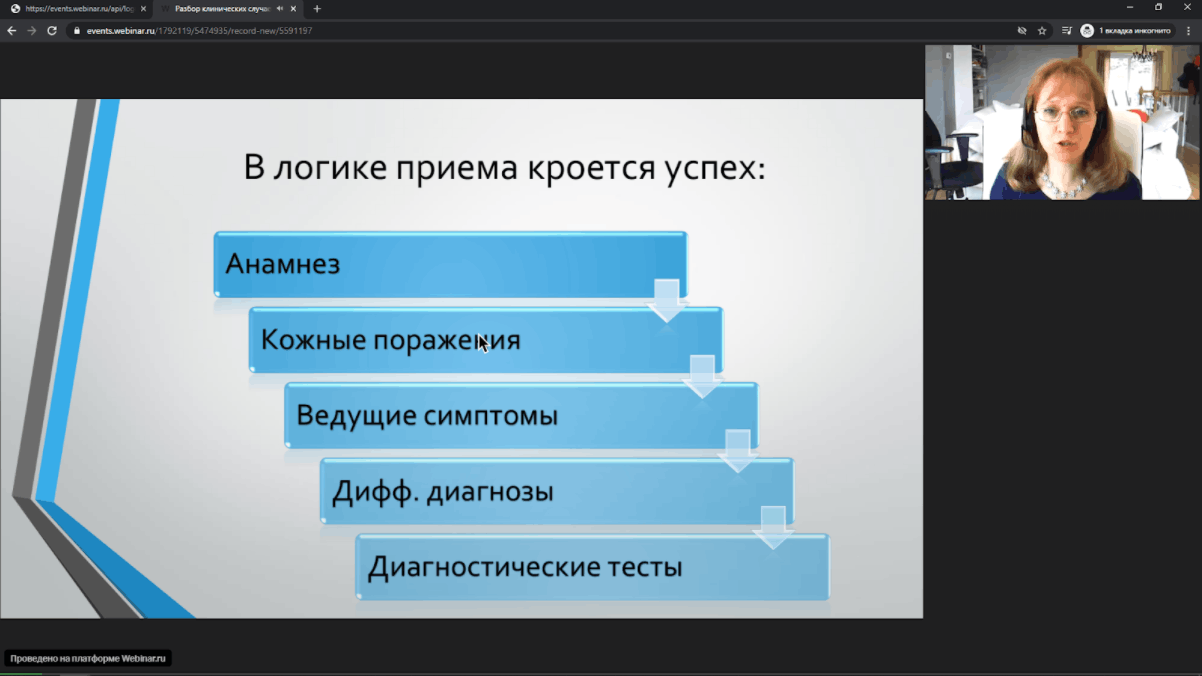Reload the webinar page
Image resolution: width=1202 pixels, height=676 pixels.
point(52,31)
